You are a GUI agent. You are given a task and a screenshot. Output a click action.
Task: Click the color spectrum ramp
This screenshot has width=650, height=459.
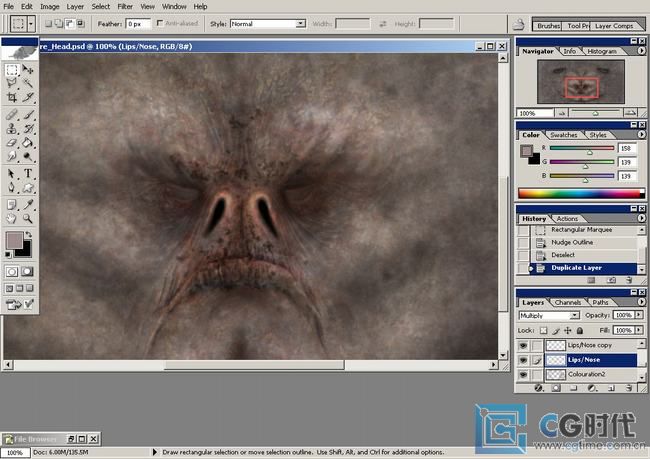(581, 194)
